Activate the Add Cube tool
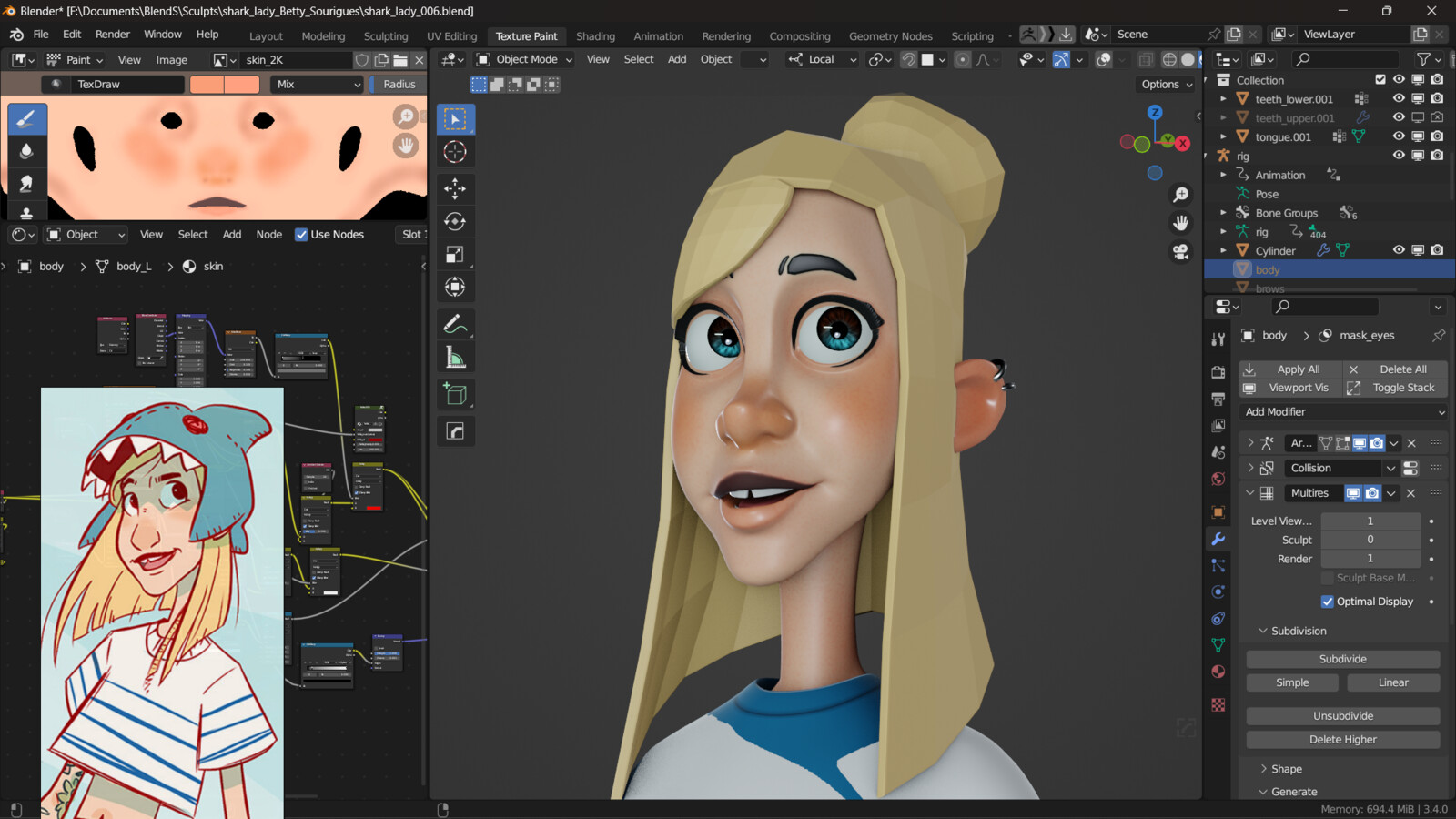The width and height of the screenshot is (1456, 819). point(455,394)
